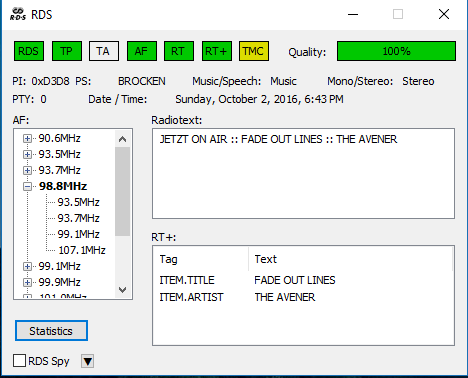Open the dropdown arrow beside RDS Spy
The image size is (468, 378).
click(88, 361)
